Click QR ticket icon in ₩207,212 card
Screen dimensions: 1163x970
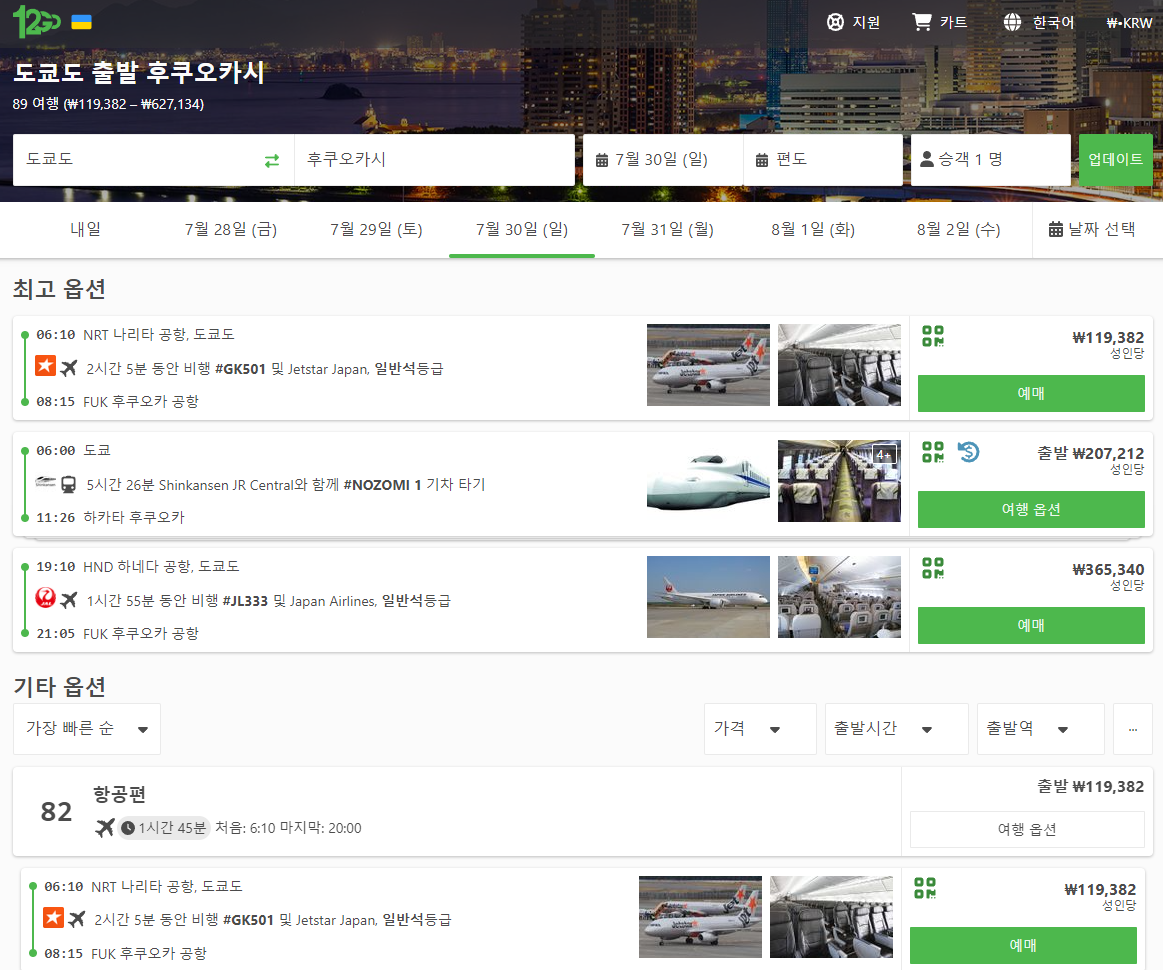[933, 452]
